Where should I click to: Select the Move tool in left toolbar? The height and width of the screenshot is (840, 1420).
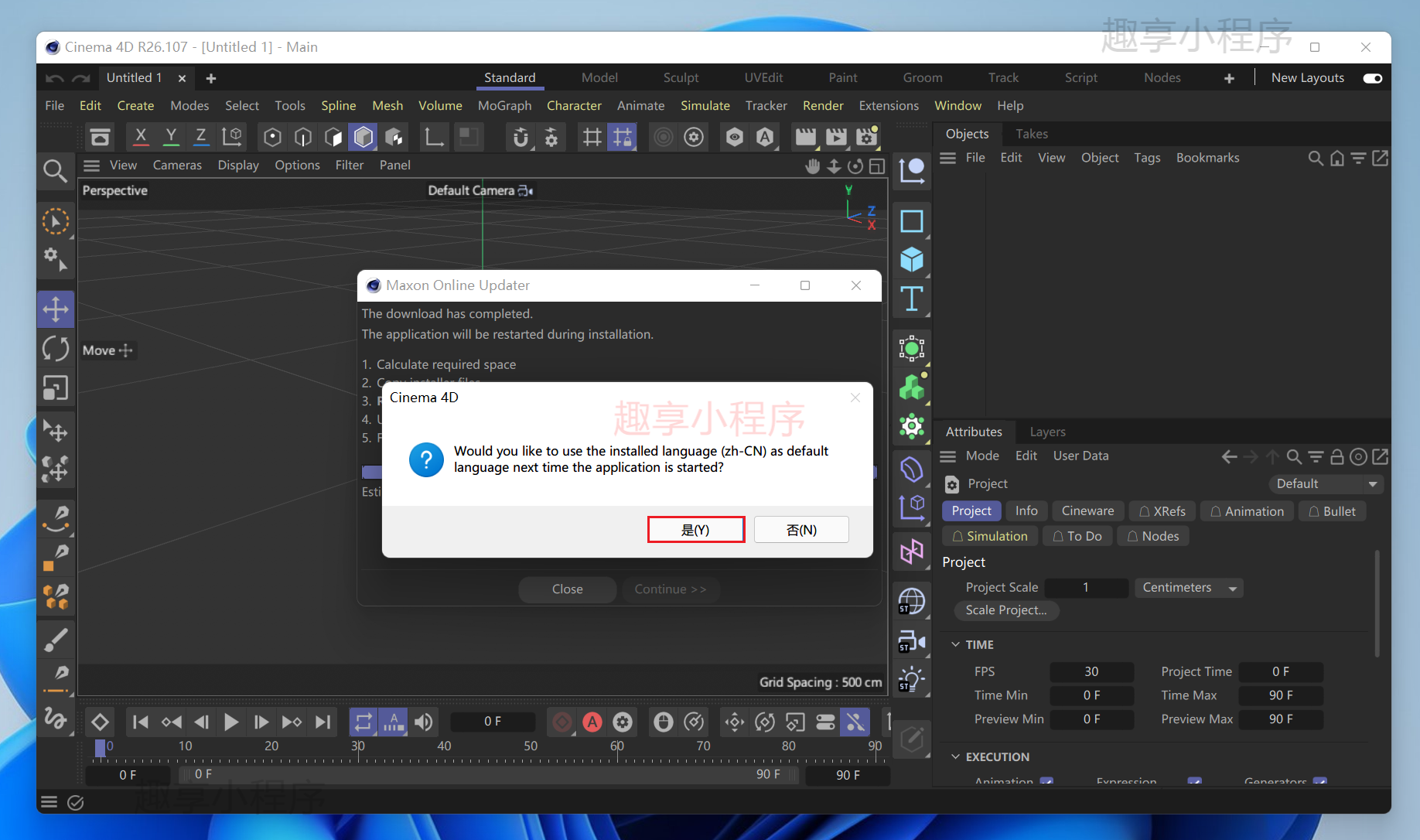pyautogui.click(x=56, y=310)
